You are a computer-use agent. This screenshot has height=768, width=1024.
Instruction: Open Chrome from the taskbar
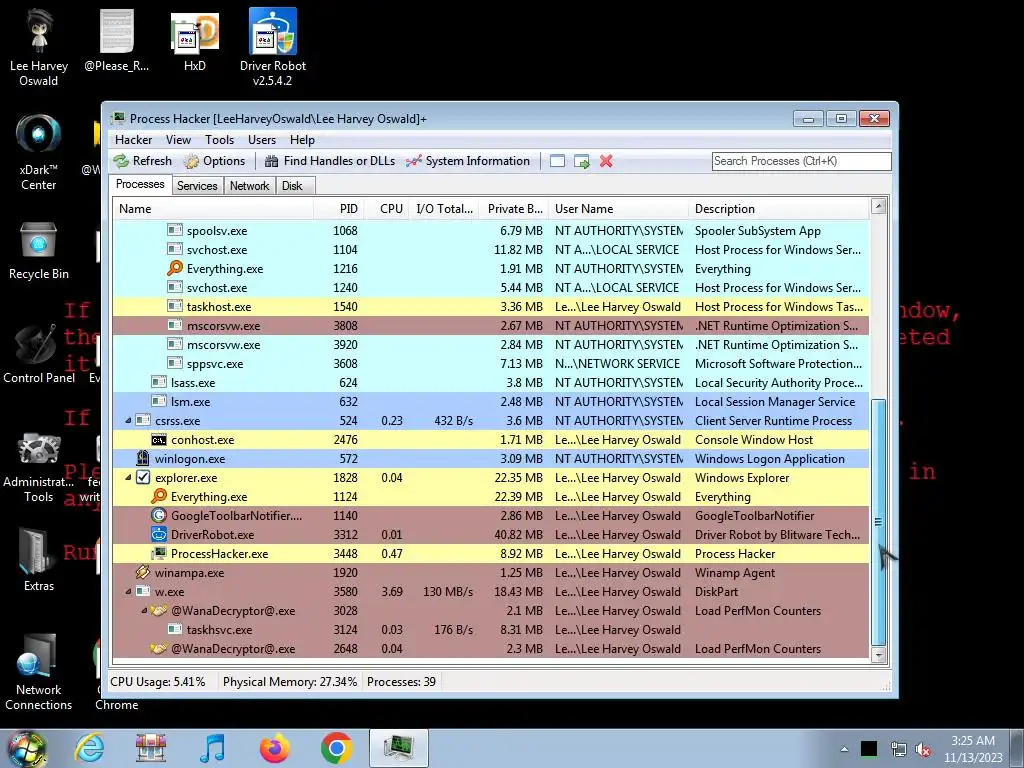click(336, 748)
